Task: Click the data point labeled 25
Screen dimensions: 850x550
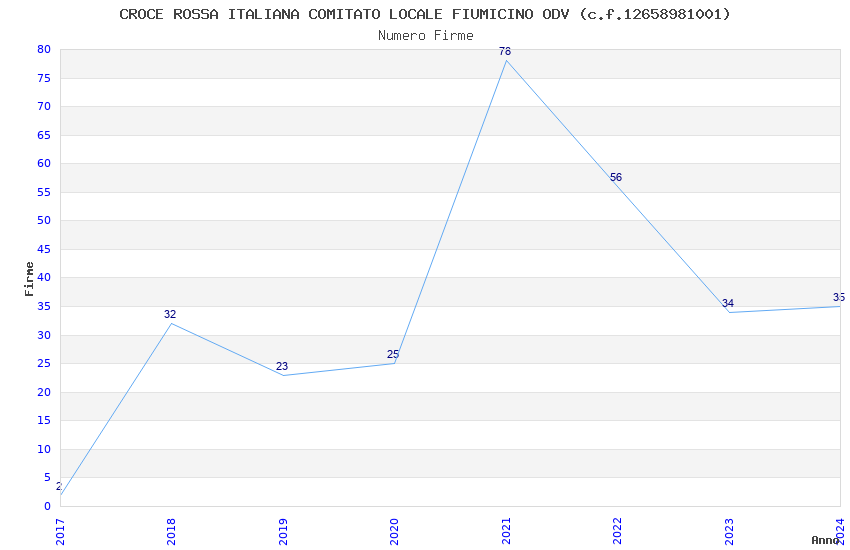Action: [x=393, y=354]
